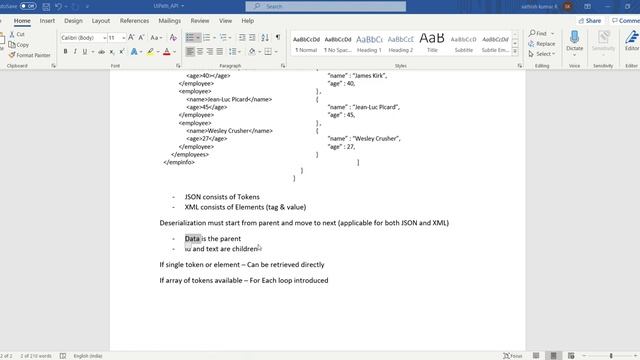The width and height of the screenshot is (640, 360).
Task: Justify the paragraph text
Action: (x=220, y=52)
